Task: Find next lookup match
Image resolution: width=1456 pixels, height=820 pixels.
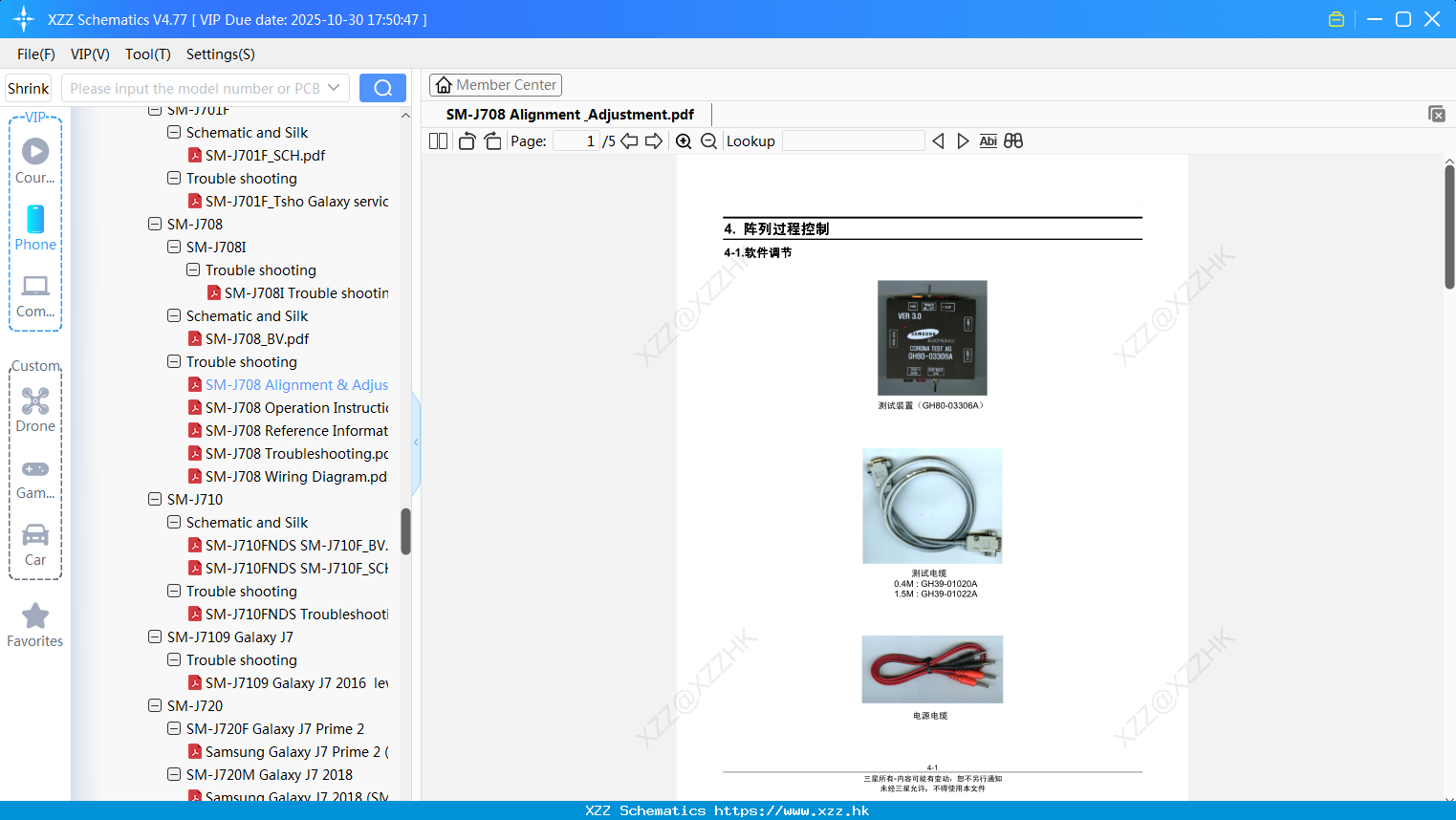Action: [x=963, y=140]
